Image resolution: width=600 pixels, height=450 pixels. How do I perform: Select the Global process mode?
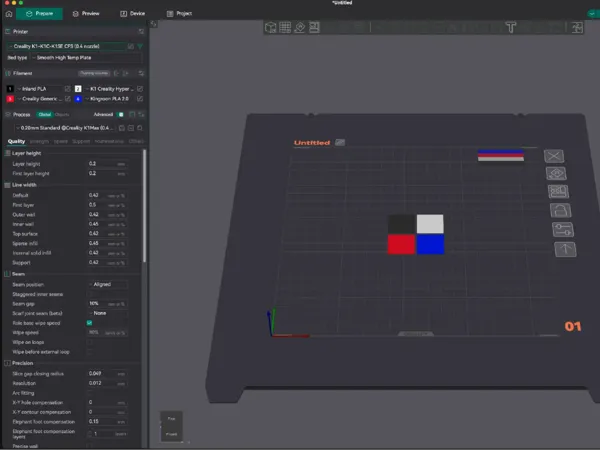click(x=44, y=114)
